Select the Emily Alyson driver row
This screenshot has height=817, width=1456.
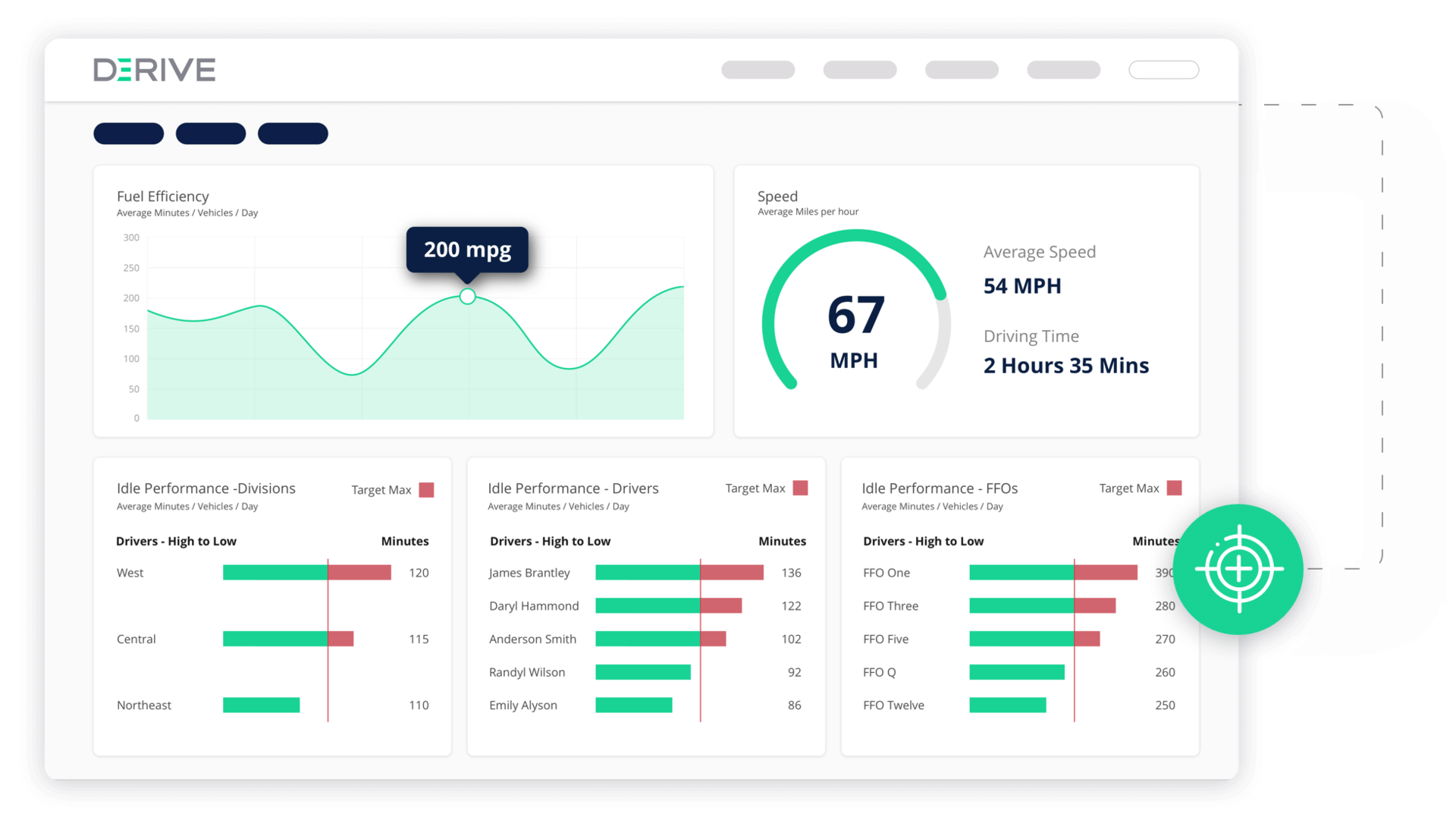(523, 705)
